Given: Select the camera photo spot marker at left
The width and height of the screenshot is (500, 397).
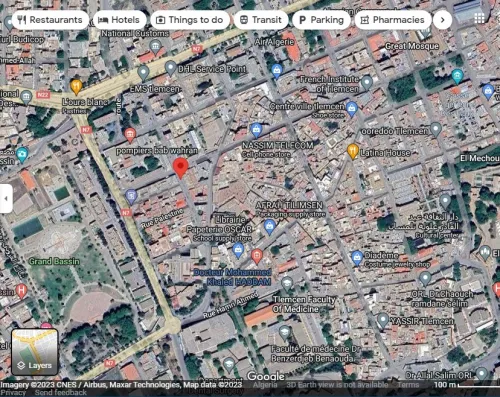Looking at the screenshot, I should click(x=22, y=154).
